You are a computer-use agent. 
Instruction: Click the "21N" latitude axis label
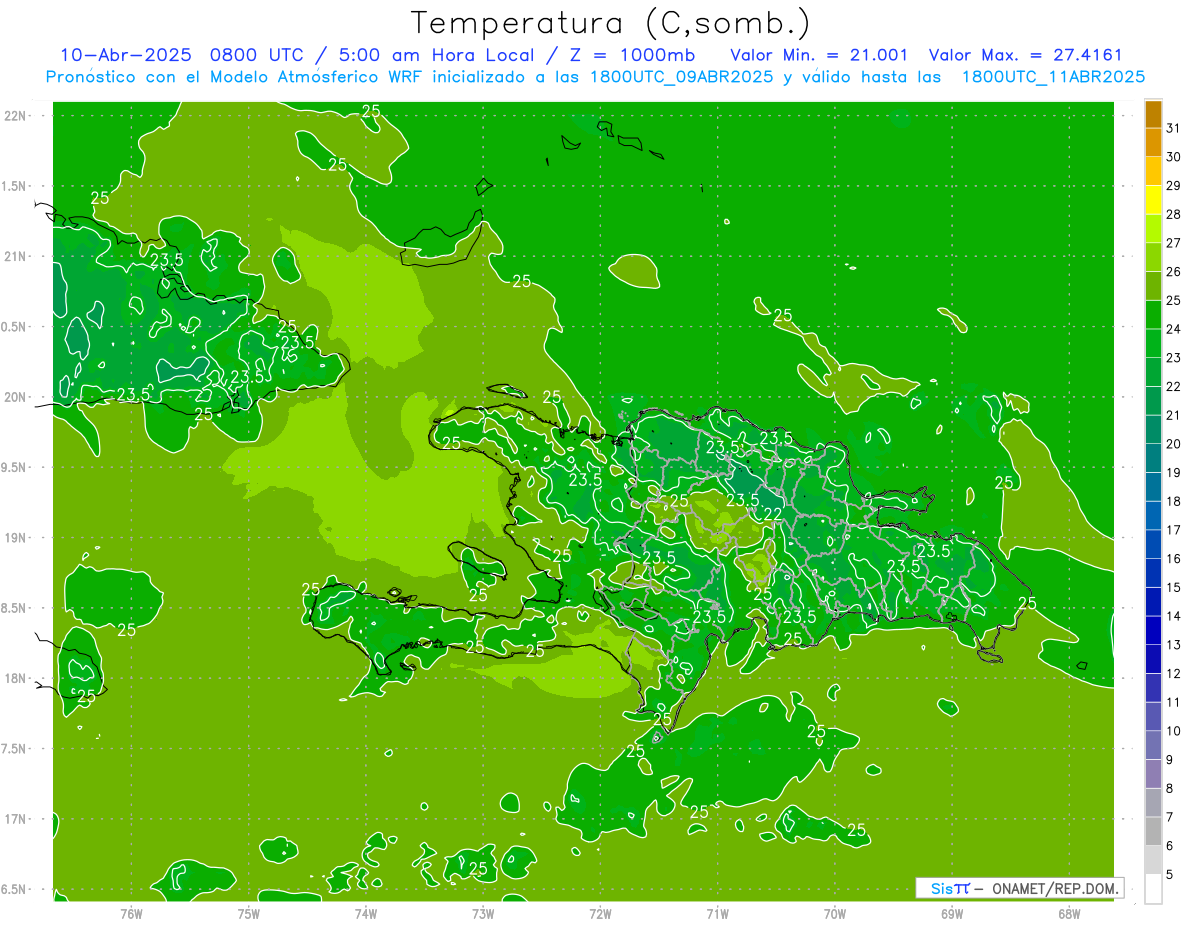[x=15, y=256]
